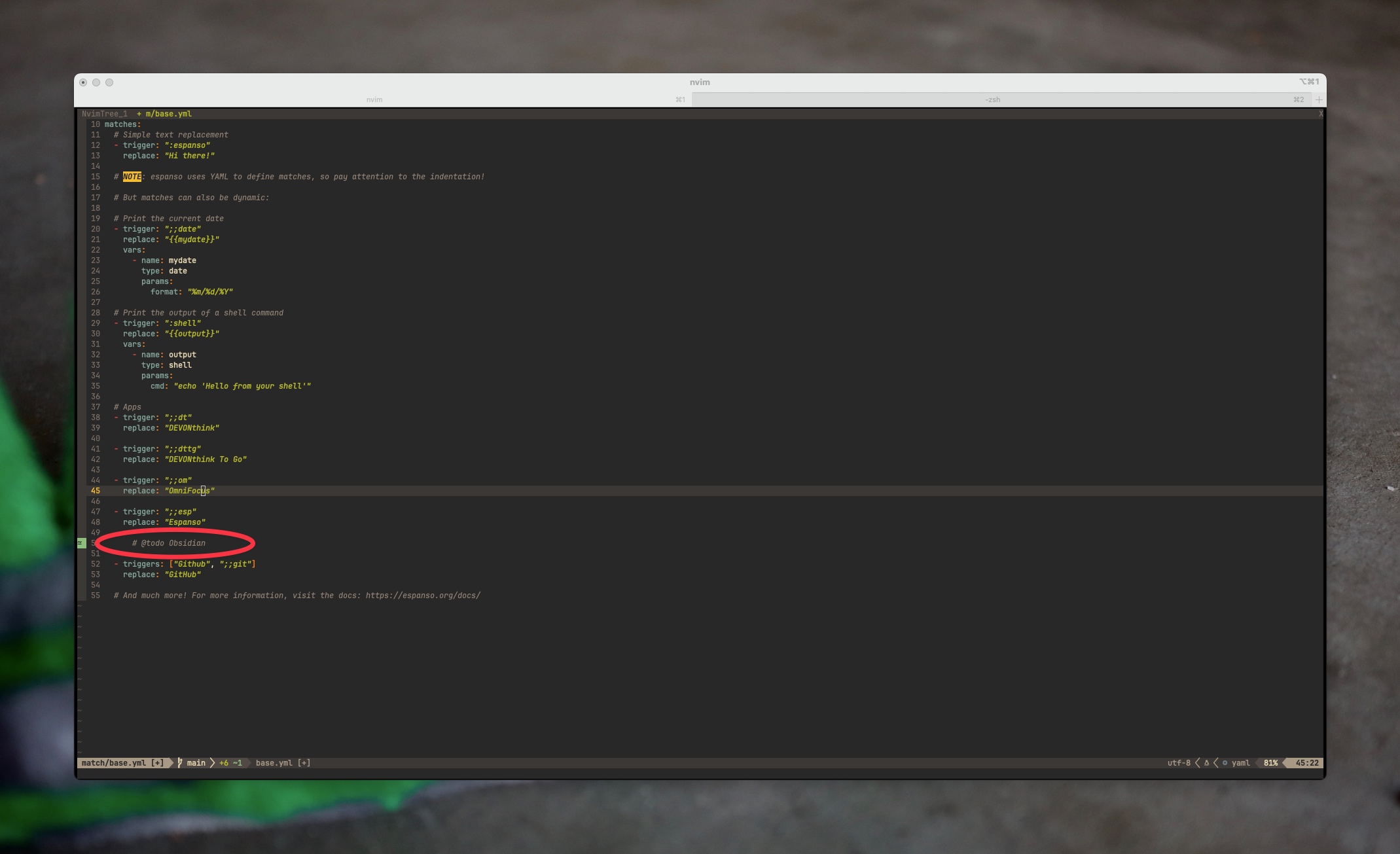Click the X at bufferline right edge
The width and height of the screenshot is (1400, 854).
1320,114
